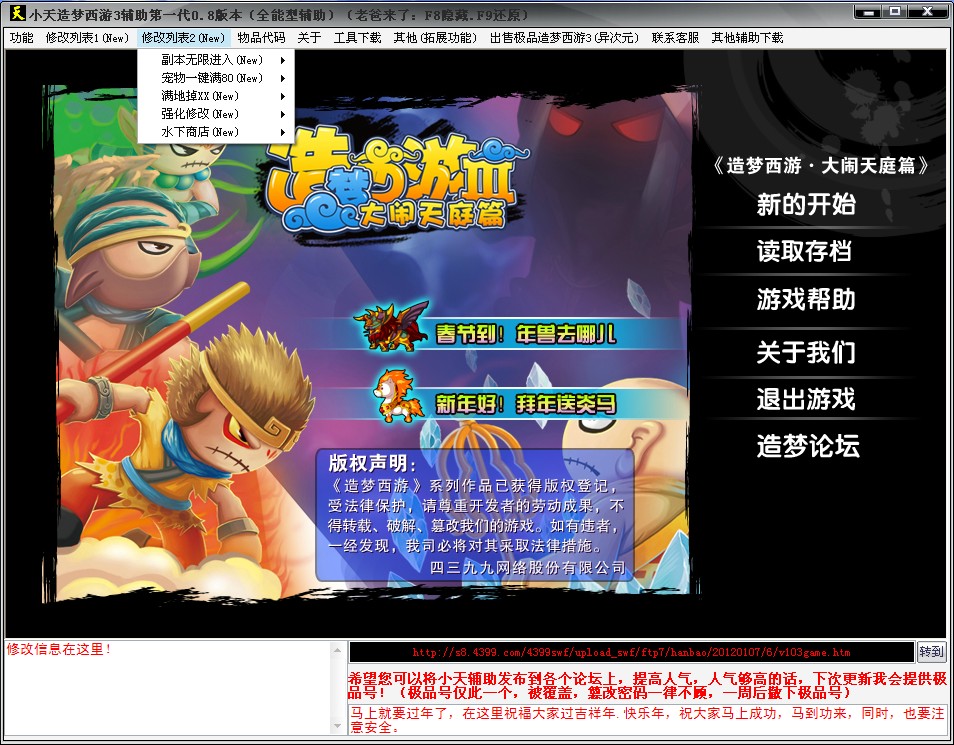This screenshot has height=745, width=954.
Task: Open the 出售极品造梦西游3(异次元) menu
Action: coord(565,38)
